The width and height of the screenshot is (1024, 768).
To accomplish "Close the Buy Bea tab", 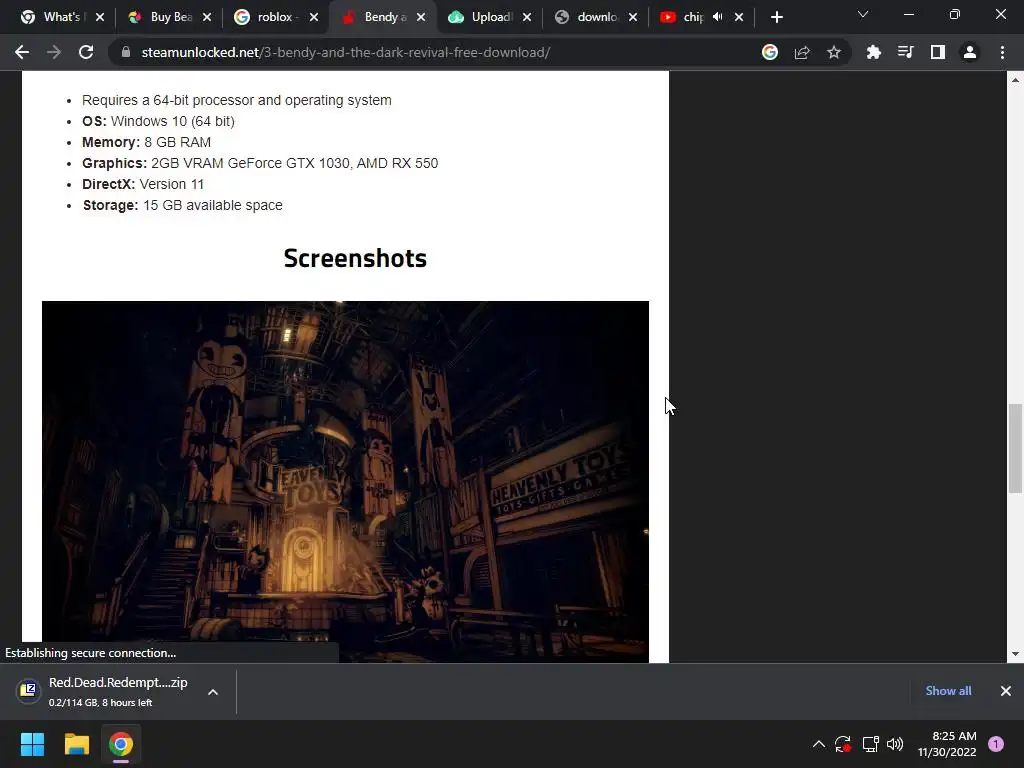I will pyautogui.click(x=207, y=18).
